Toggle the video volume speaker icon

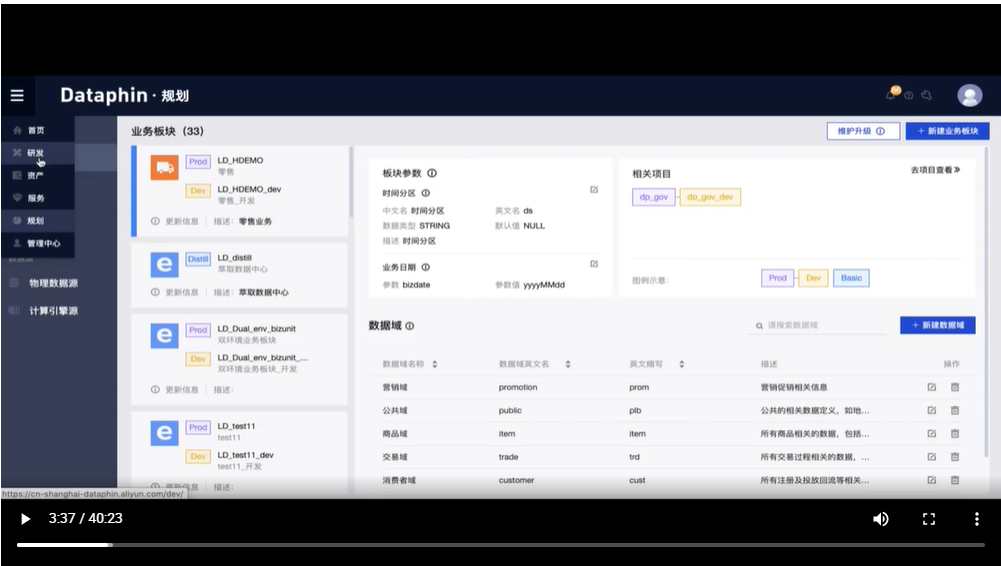(x=881, y=519)
